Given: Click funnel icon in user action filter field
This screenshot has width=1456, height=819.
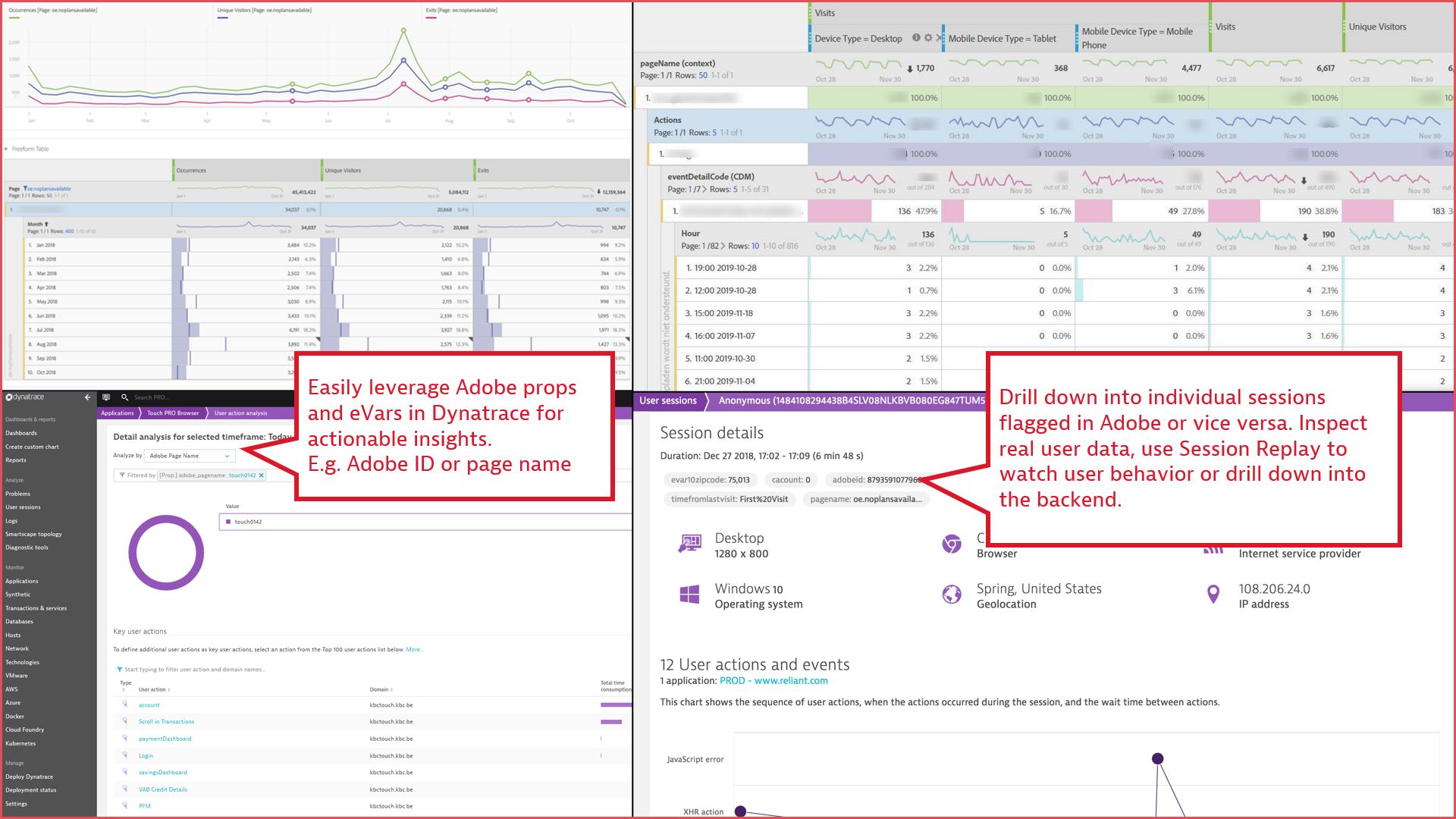Looking at the screenshot, I should pos(120,670).
